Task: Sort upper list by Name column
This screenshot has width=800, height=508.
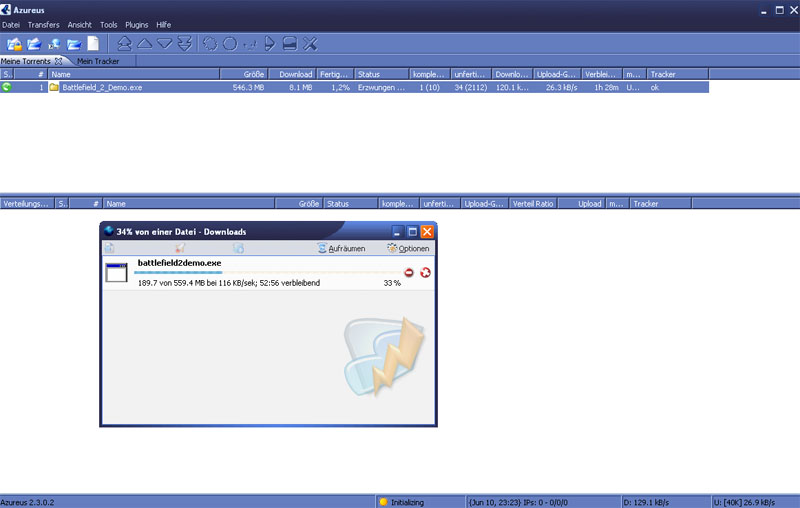Action: pyautogui.click(x=134, y=74)
